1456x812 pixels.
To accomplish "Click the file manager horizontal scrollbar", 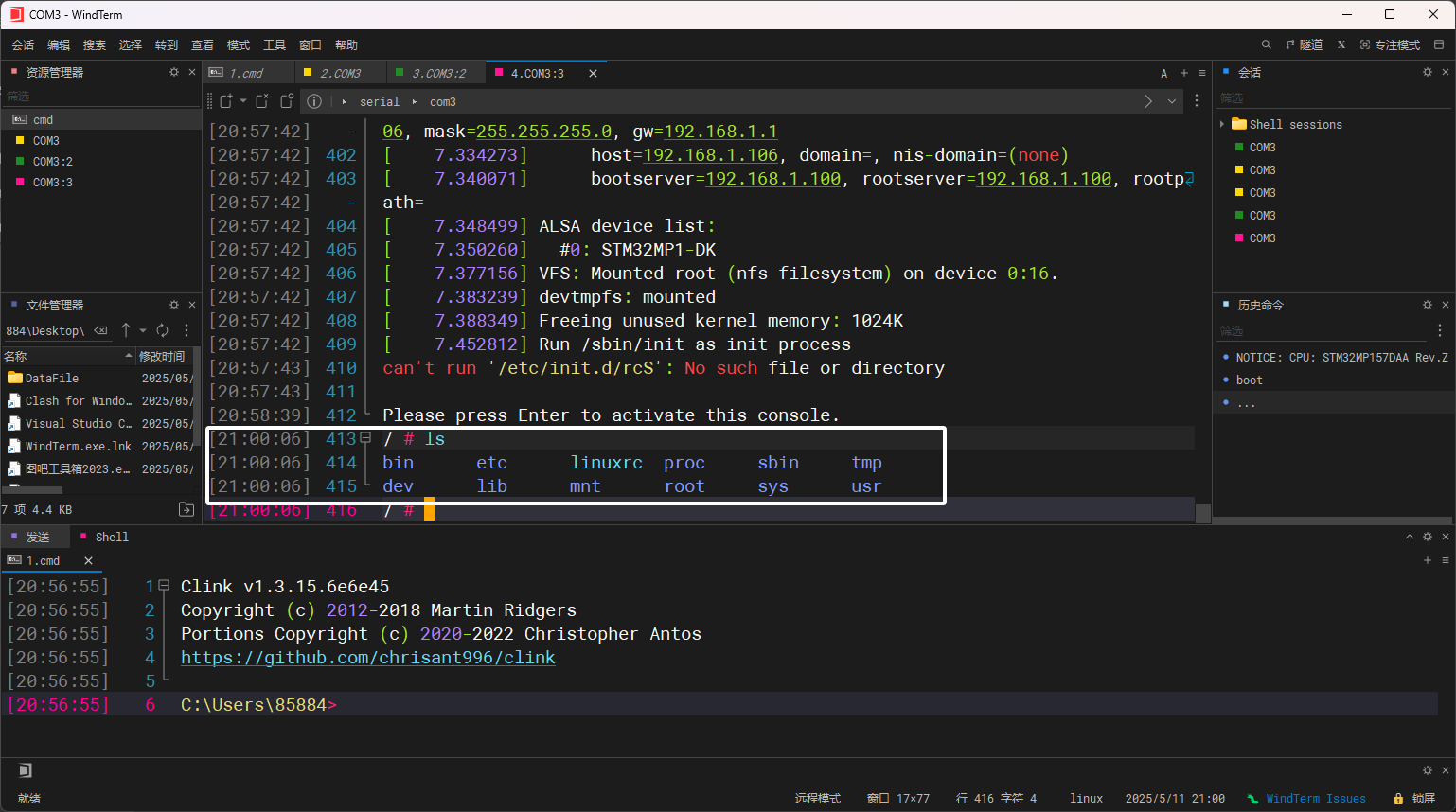I will tap(34, 489).
